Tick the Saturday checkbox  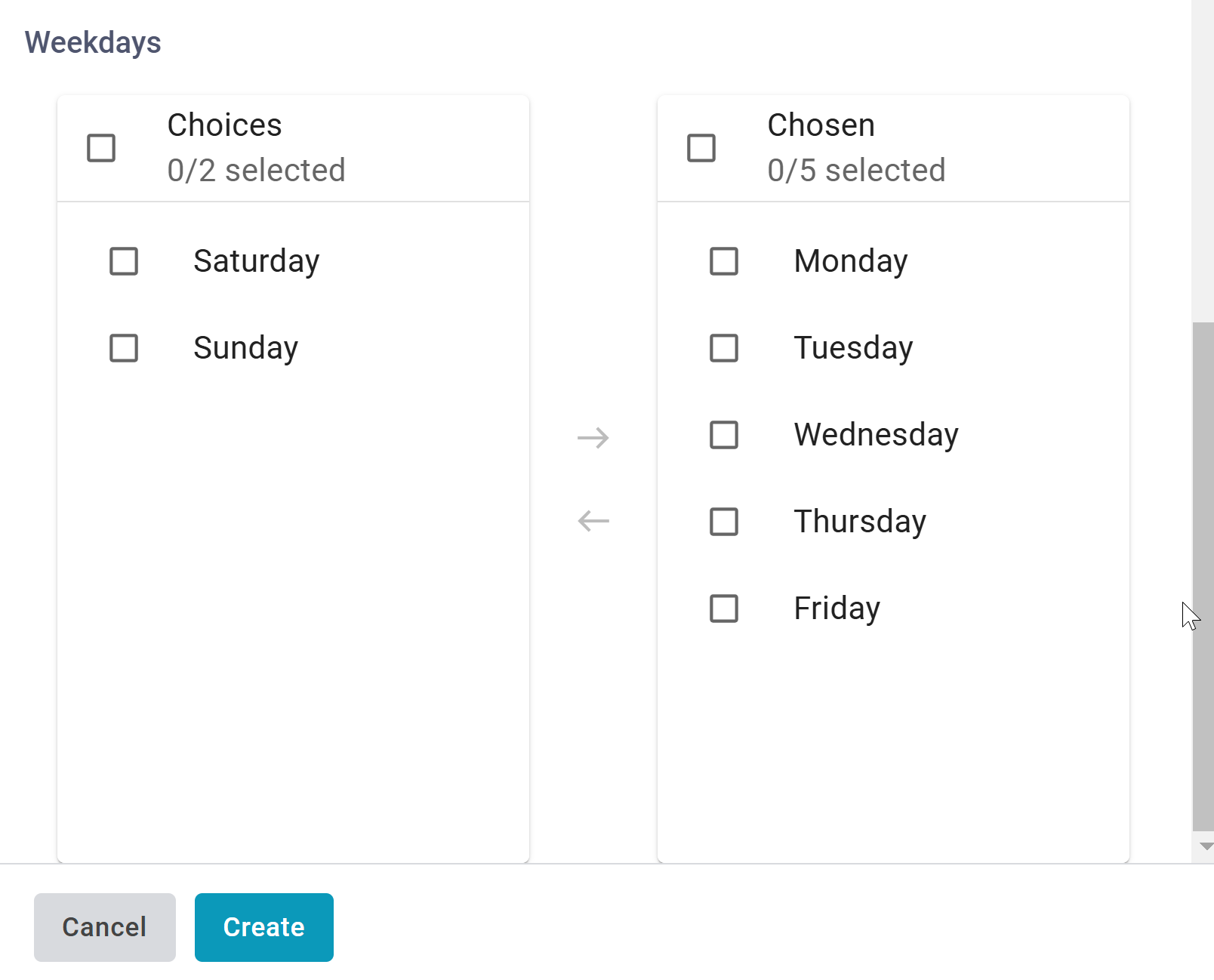(124, 261)
